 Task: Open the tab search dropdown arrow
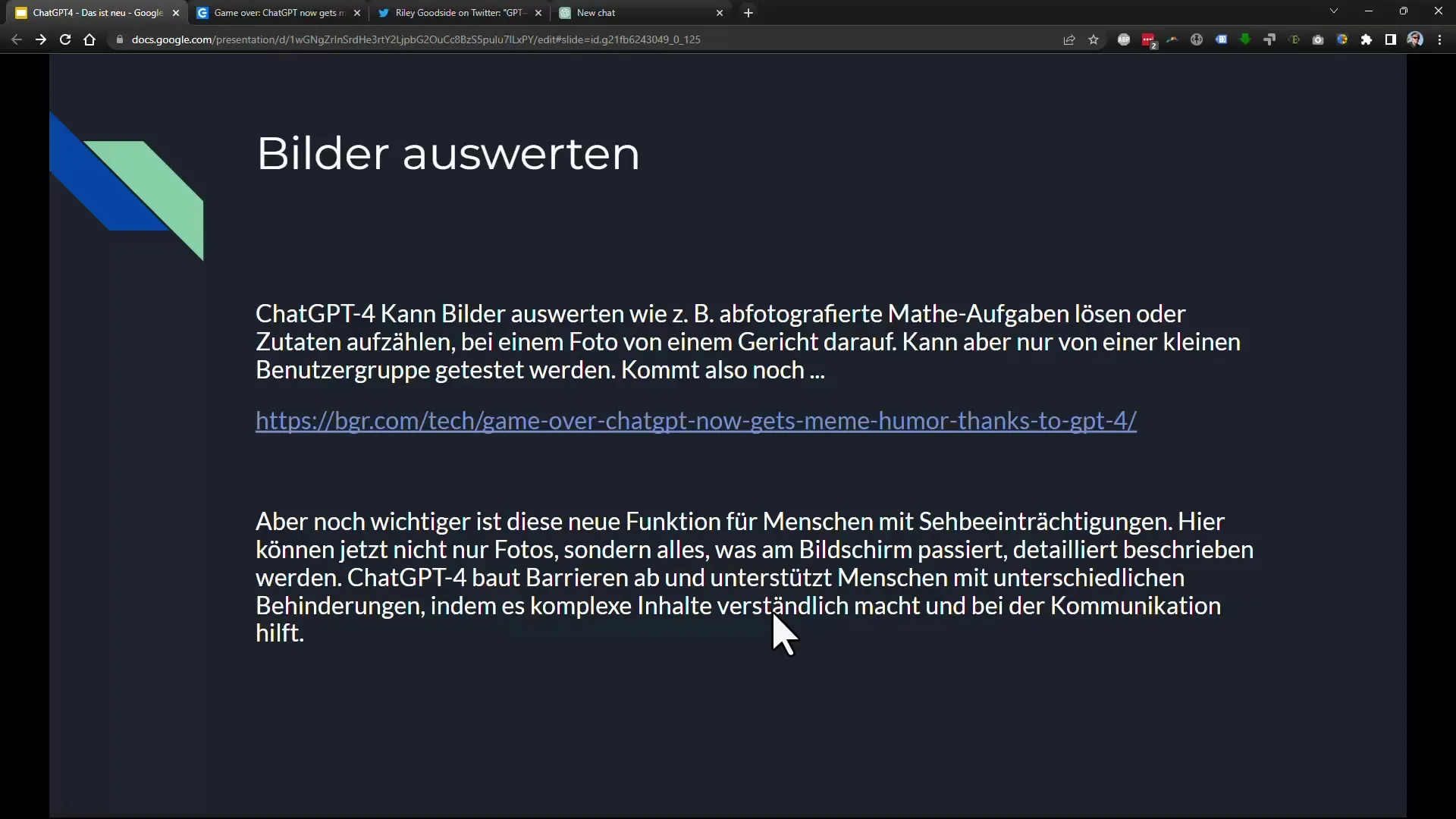(x=1334, y=11)
